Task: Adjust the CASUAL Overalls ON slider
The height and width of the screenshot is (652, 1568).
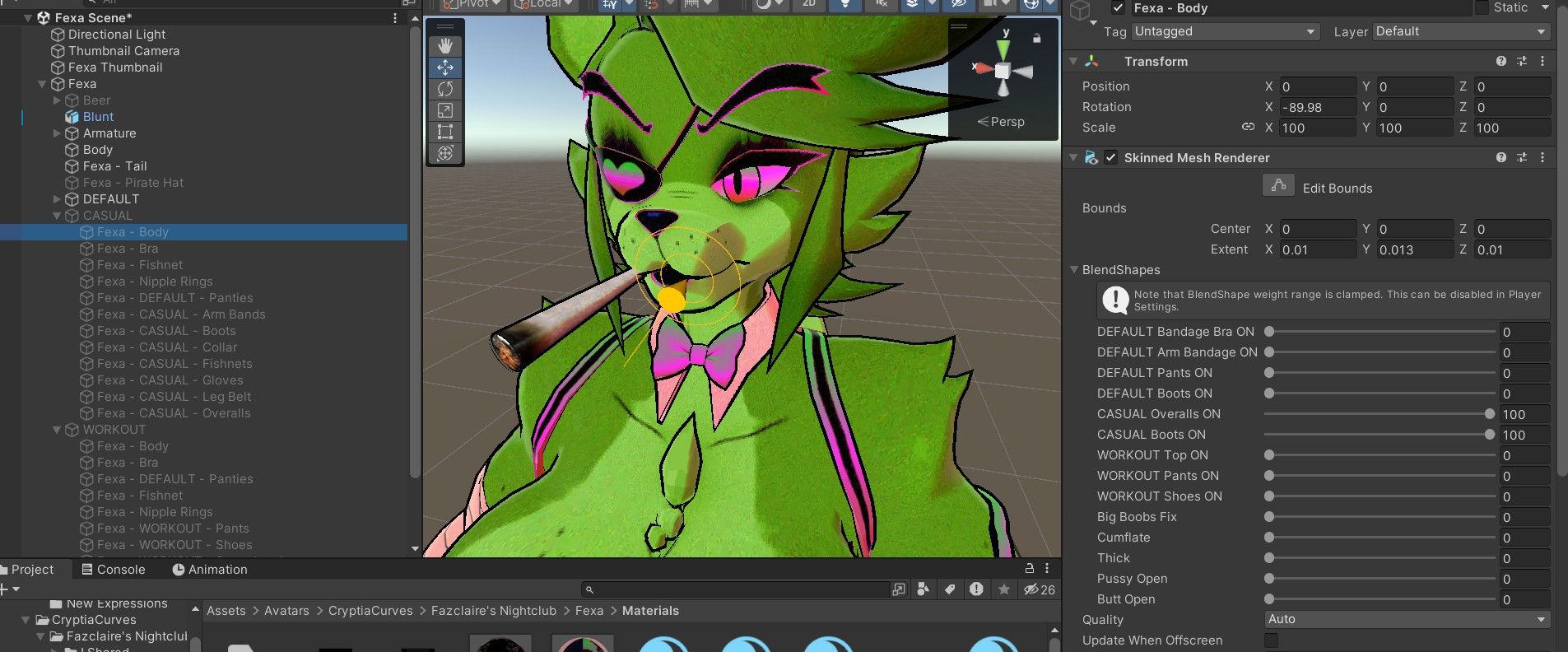Action: click(1380, 414)
